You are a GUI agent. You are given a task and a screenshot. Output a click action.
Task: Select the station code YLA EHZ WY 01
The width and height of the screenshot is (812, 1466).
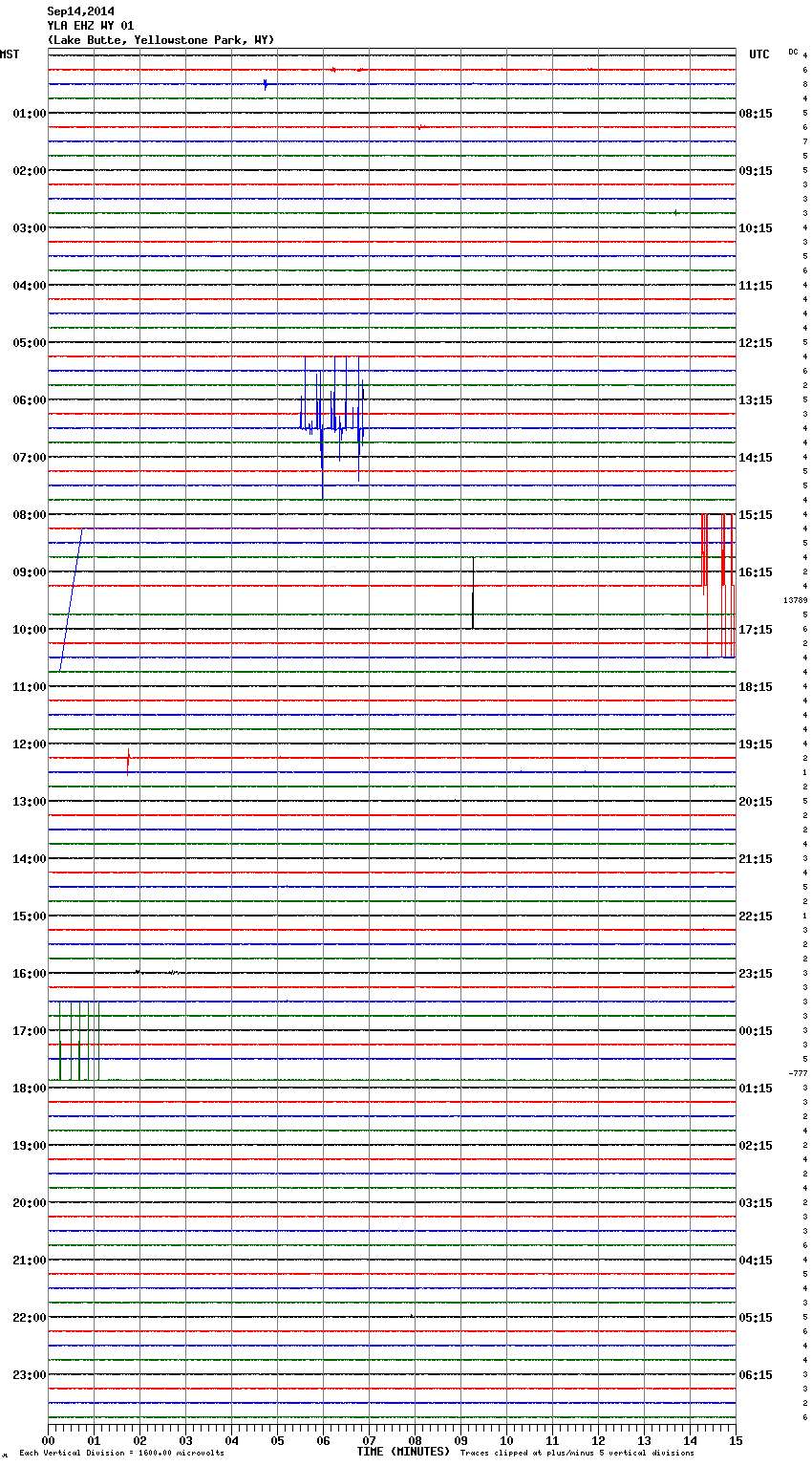point(91,26)
